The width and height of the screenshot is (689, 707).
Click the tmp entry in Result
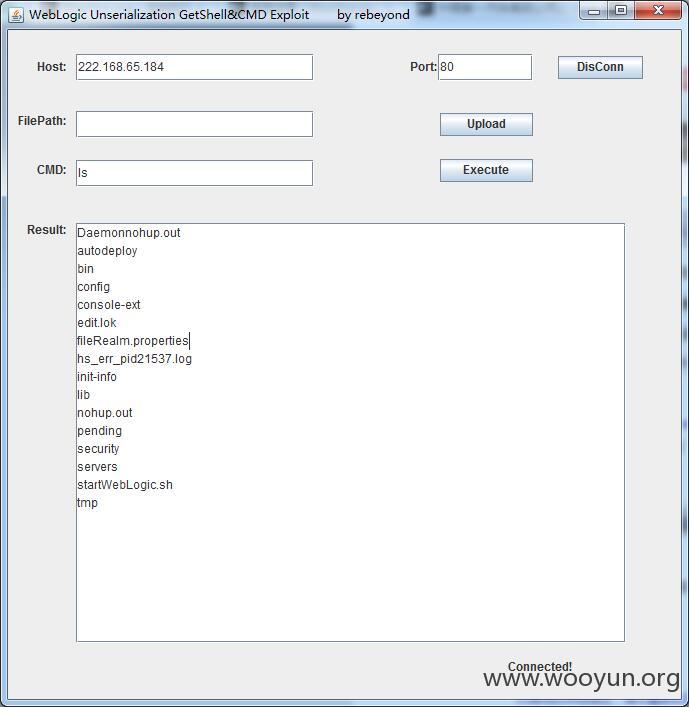[87, 503]
